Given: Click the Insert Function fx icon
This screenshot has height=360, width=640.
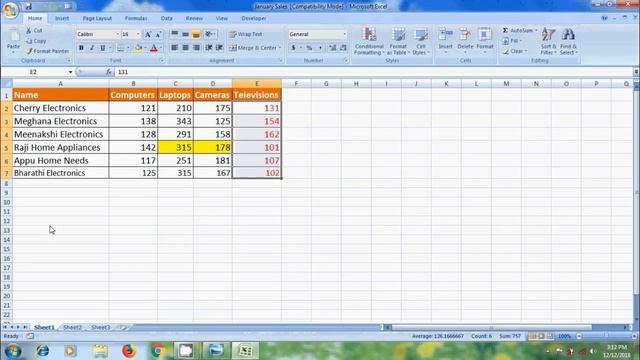Looking at the screenshot, I should pos(109,72).
